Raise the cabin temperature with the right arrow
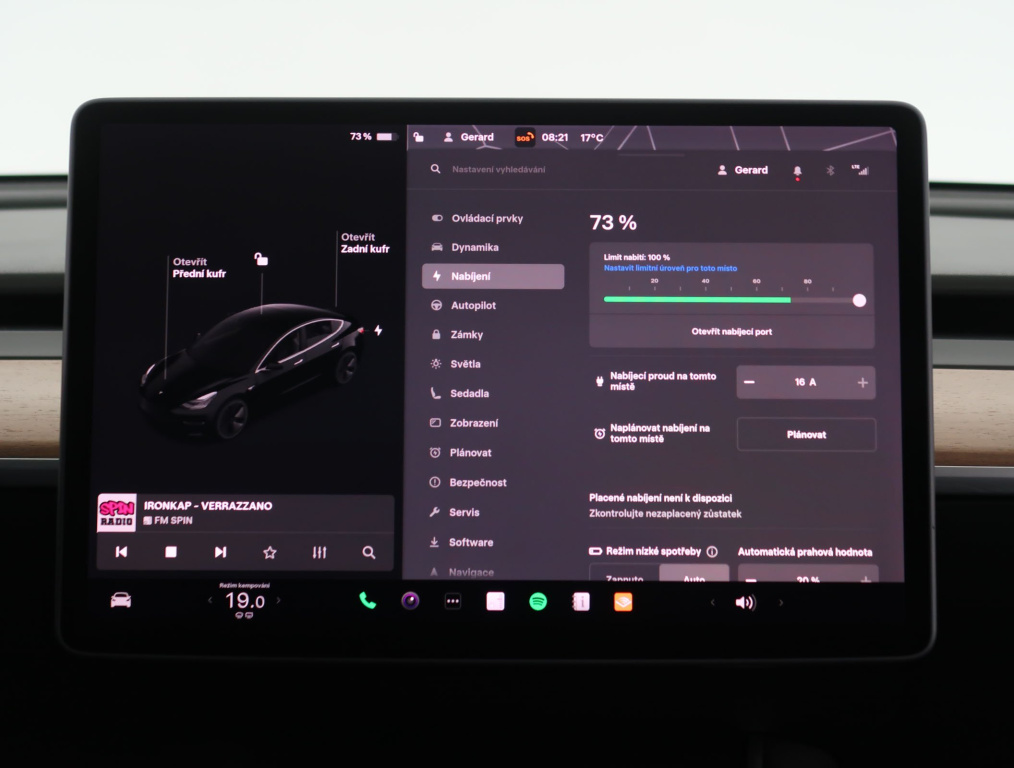Viewport: 1014px width, 768px height. [279, 600]
